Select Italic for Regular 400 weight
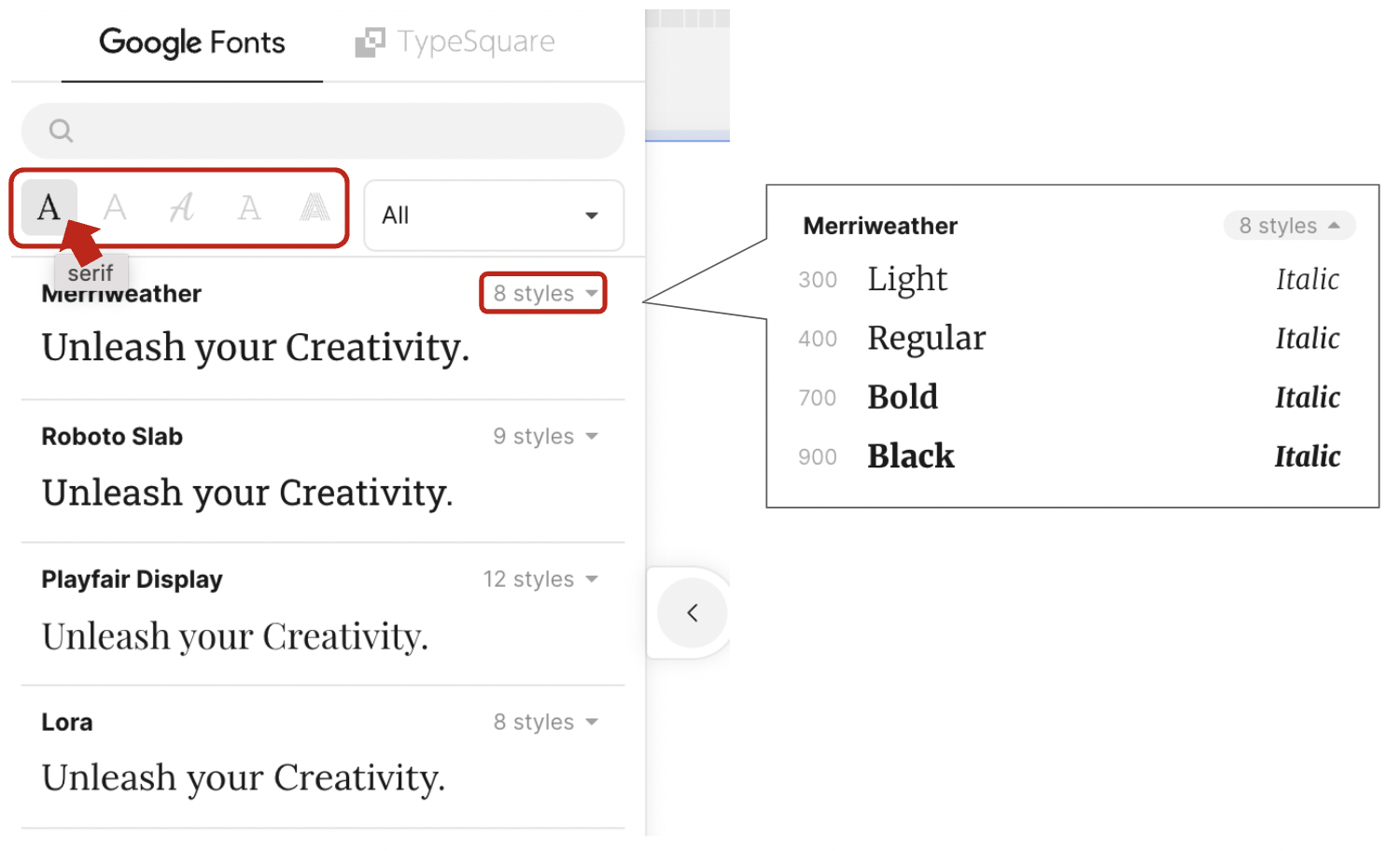The width and height of the screenshot is (1400, 851). coord(1308,338)
